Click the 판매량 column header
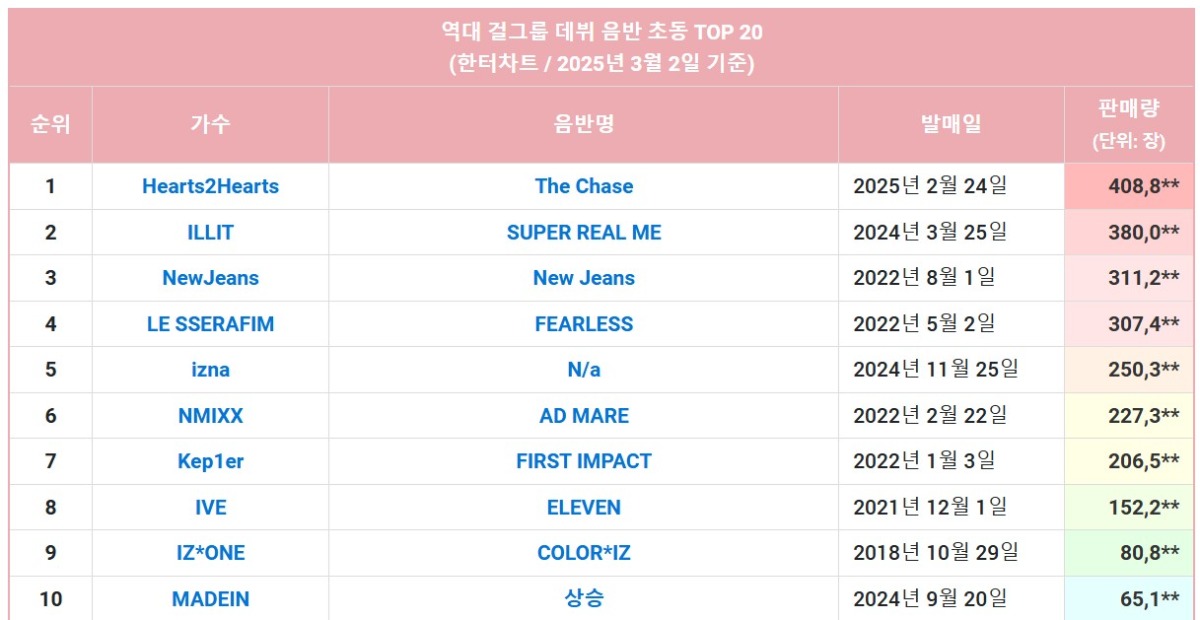This screenshot has height=620, width=1200. tap(1128, 108)
